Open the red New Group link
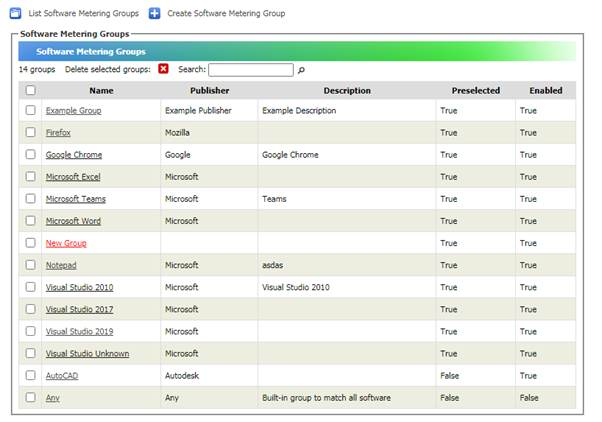The width and height of the screenshot is (602, 422). click(66, 243)
